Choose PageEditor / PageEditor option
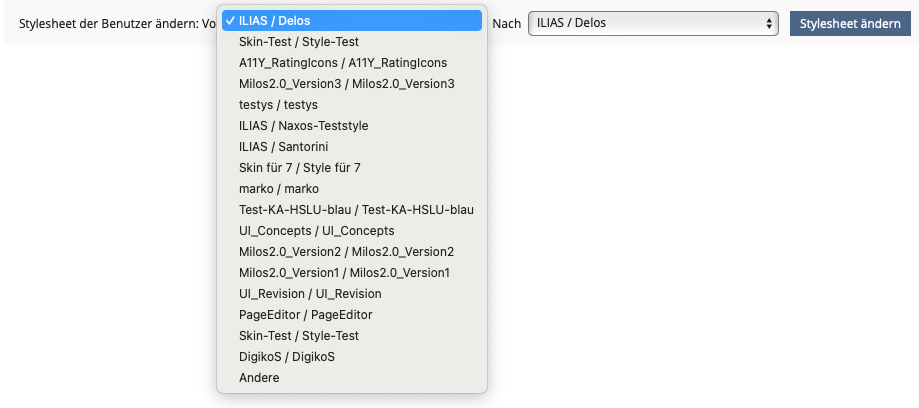This screenshot has height=408, width=919. 305,315
